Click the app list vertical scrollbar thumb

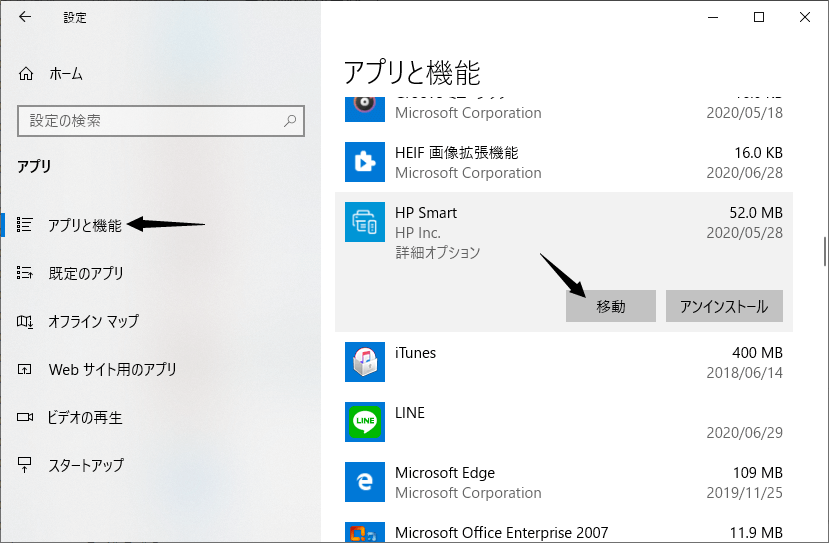pos(825,251)
